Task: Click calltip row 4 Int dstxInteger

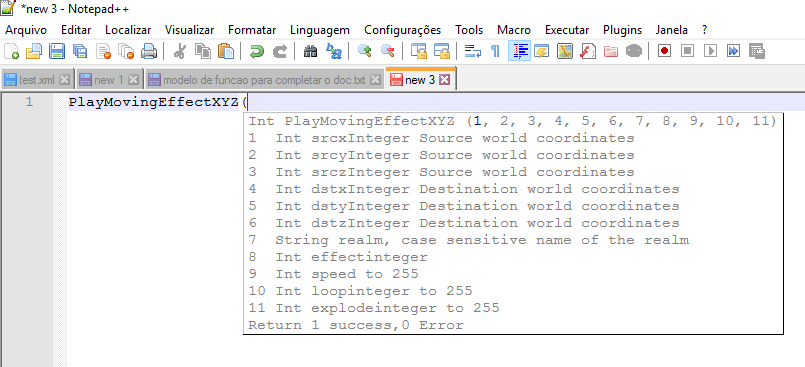Action: [x=464, y=189]
